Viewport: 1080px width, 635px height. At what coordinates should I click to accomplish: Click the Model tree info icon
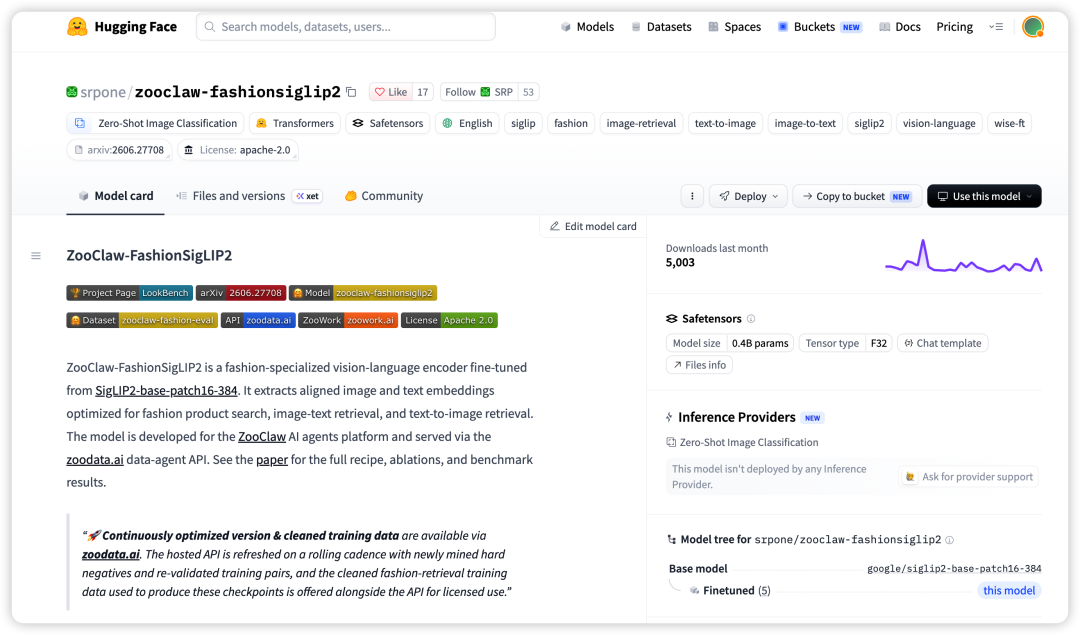click(950, 540)
